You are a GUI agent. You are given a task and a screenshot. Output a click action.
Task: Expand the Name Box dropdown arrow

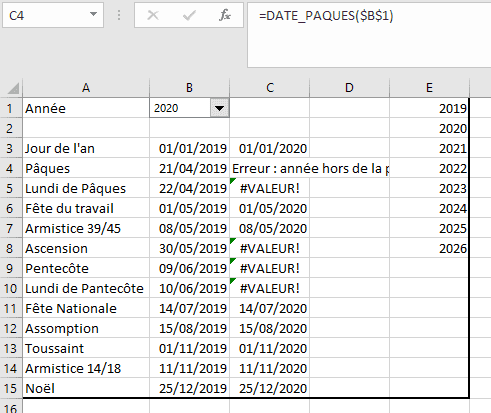(x=94, y=14)
